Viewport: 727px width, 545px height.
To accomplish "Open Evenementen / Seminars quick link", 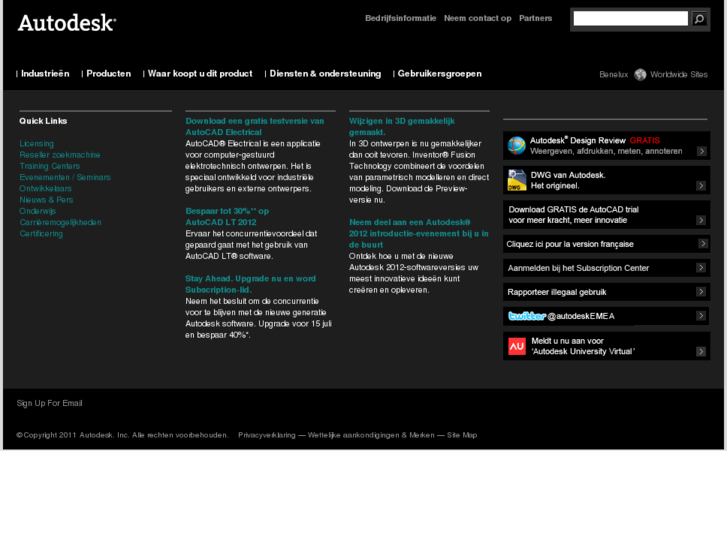I will click(65, 177).
